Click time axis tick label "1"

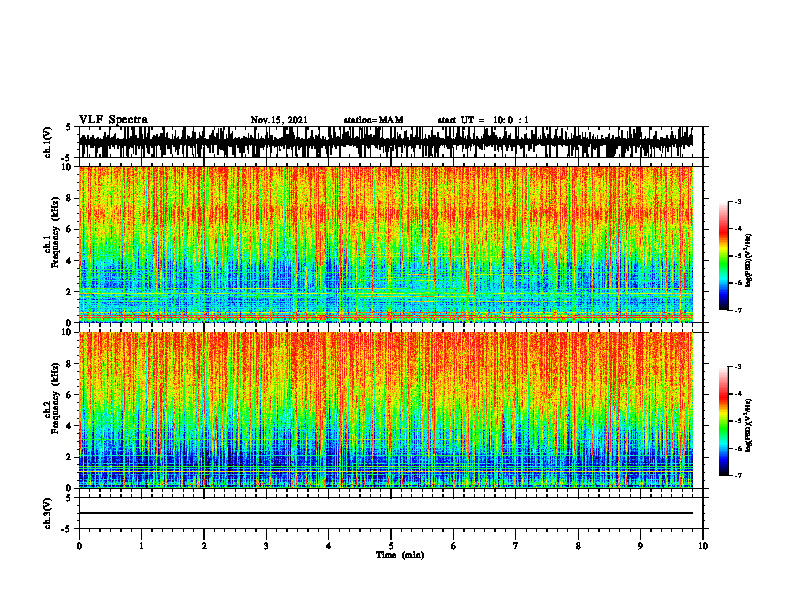coord(141,546)
